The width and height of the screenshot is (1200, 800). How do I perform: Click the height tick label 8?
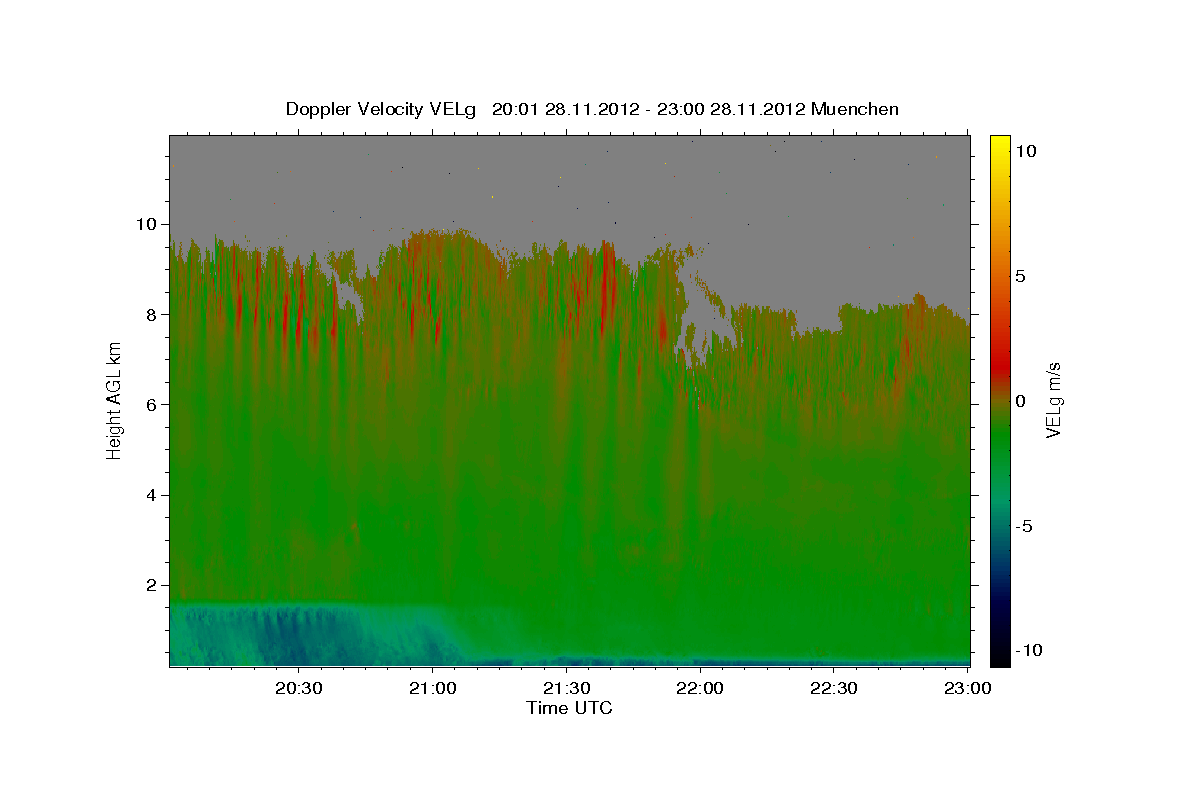pyautogui.click(x=152, y=314)
